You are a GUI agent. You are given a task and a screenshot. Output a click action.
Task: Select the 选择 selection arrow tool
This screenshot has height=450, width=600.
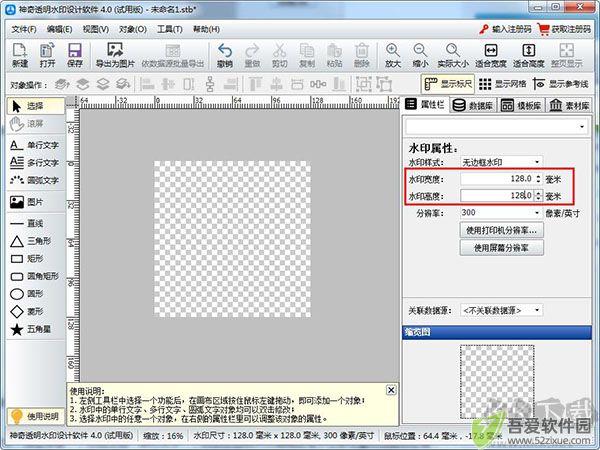click(36, 106)
